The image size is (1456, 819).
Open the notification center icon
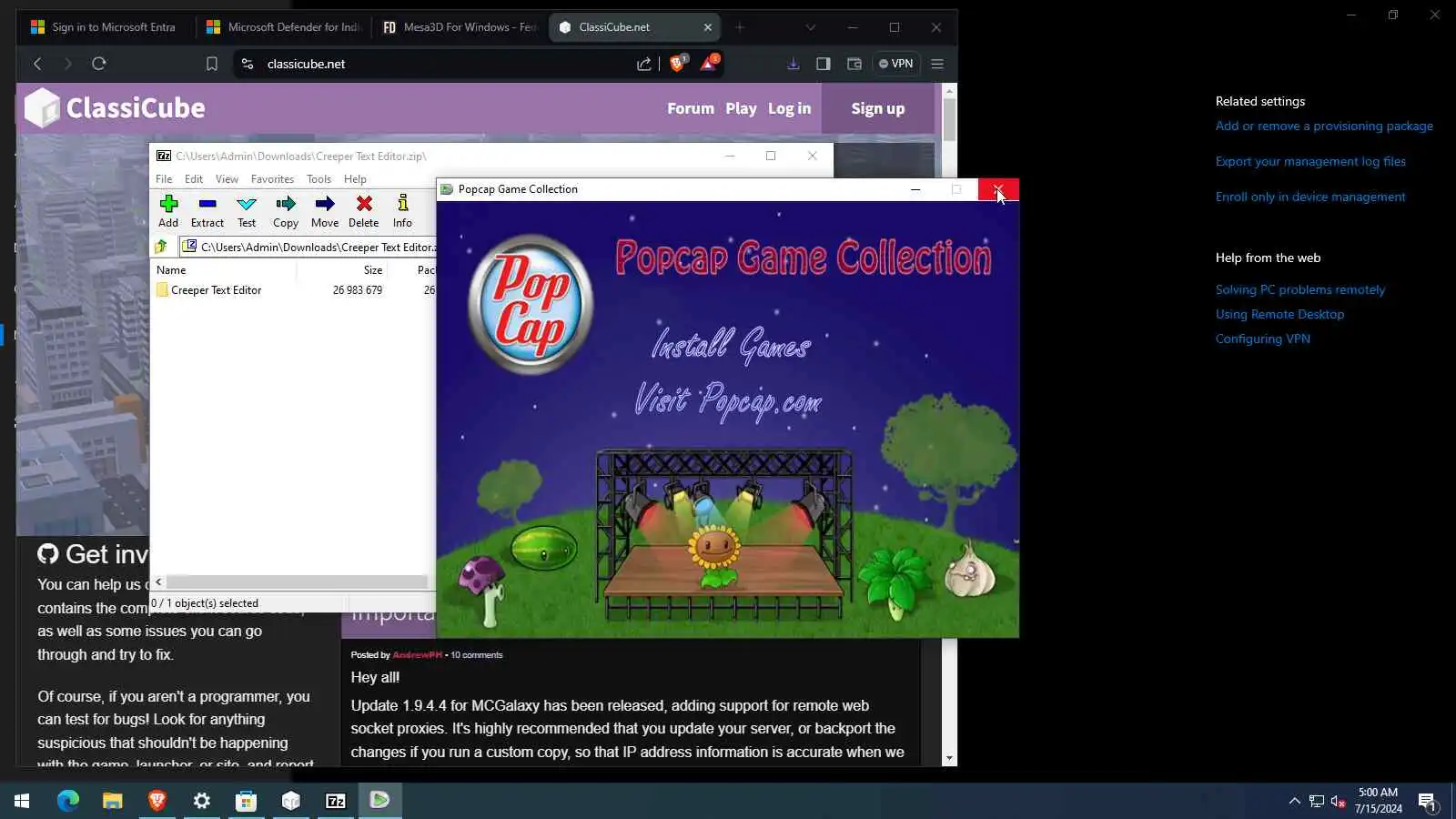[1427, 802]
